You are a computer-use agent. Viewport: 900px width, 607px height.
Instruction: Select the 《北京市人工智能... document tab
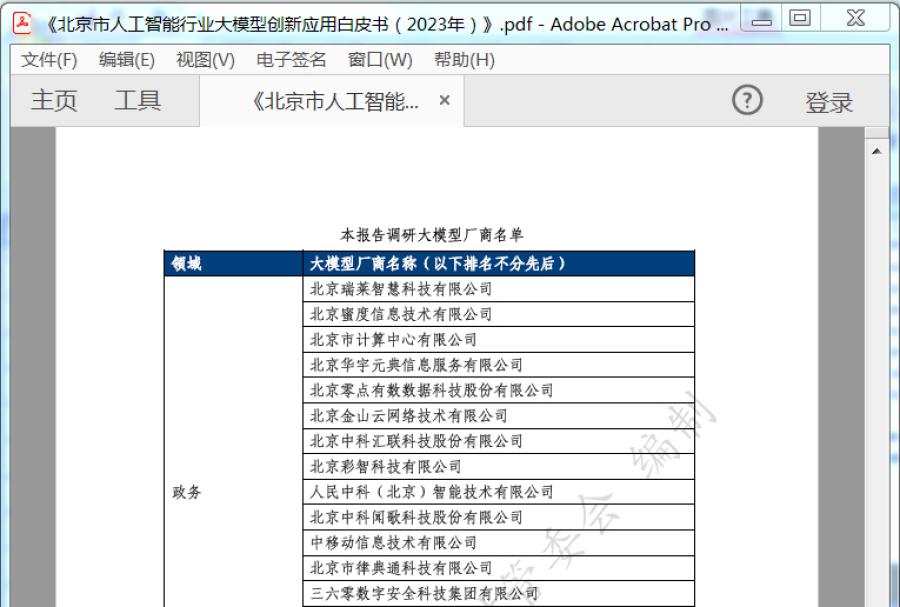click(x=336, y=102)
